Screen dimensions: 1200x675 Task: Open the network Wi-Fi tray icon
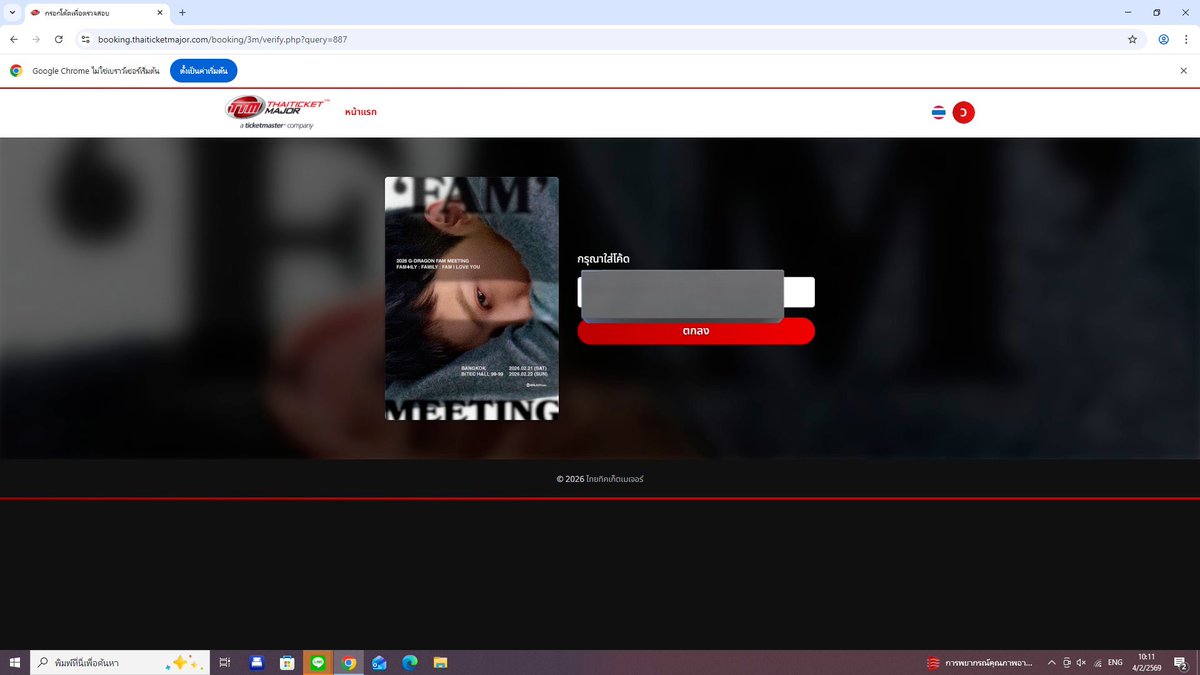[1099, 662]
